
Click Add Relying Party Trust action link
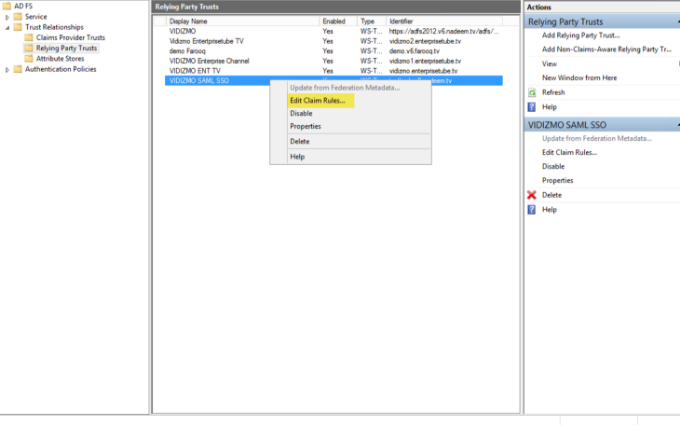click(580, 35)
